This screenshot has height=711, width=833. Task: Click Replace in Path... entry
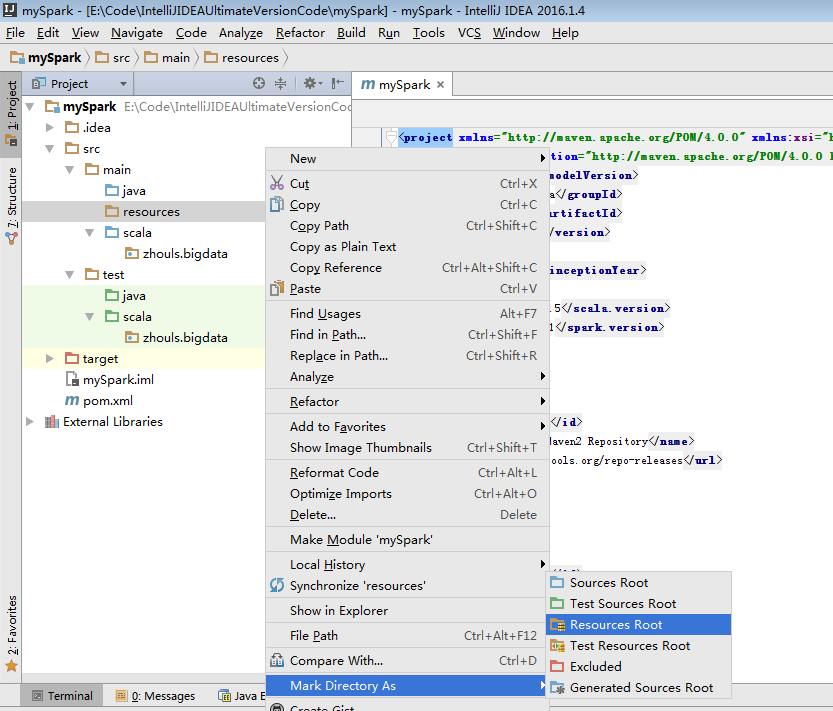click(407, 356)
